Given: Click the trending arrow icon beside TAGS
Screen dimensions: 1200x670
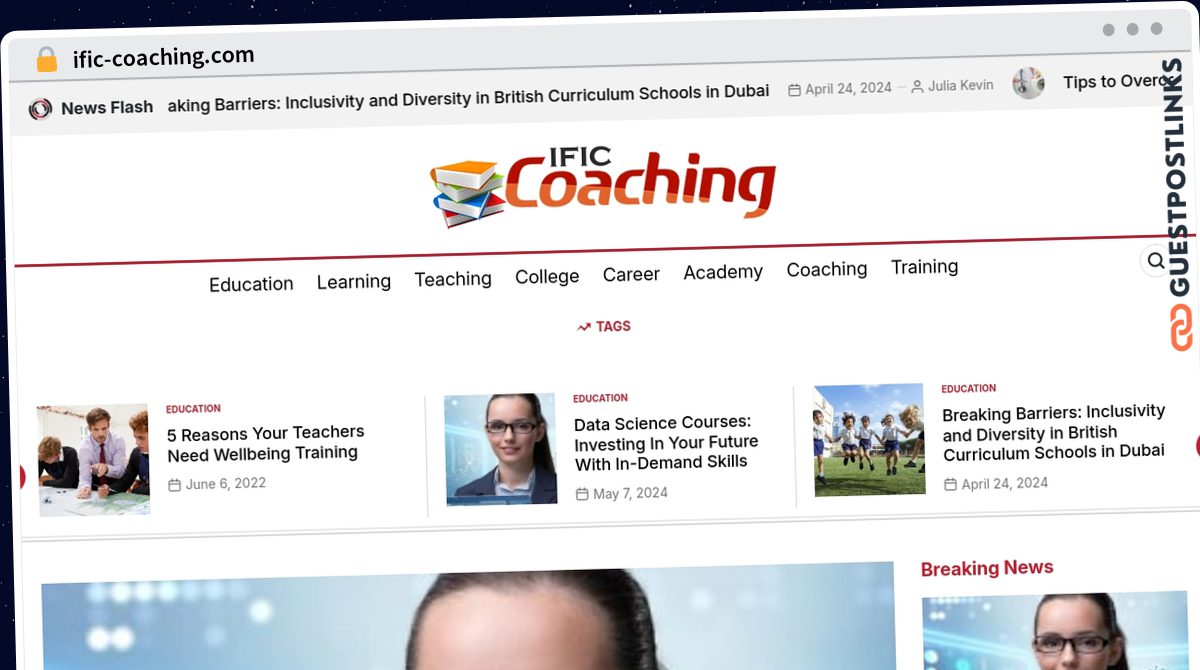Looking at the screenshot, I should click(x=584, y=327).
